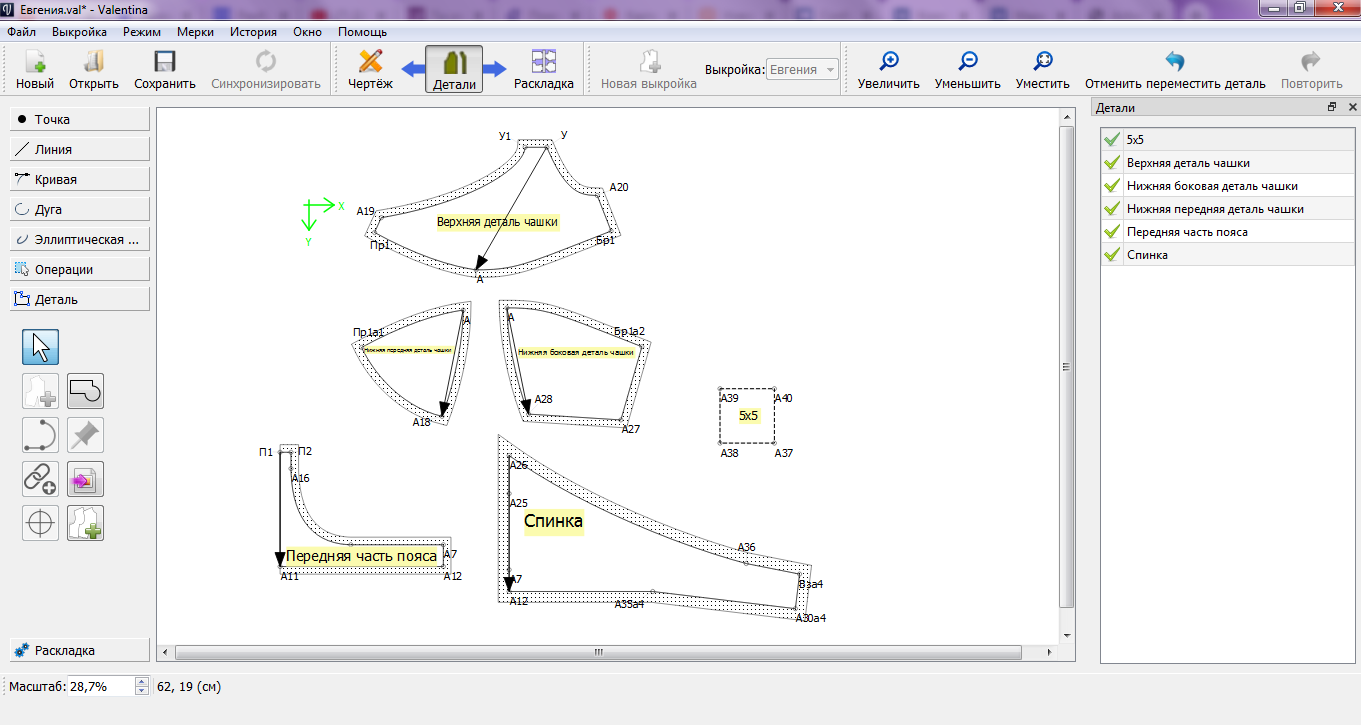Screen dimensions: 1361x725
Task: Click the export/insert details tool with pink arrow
Action: tap(85, 480)
